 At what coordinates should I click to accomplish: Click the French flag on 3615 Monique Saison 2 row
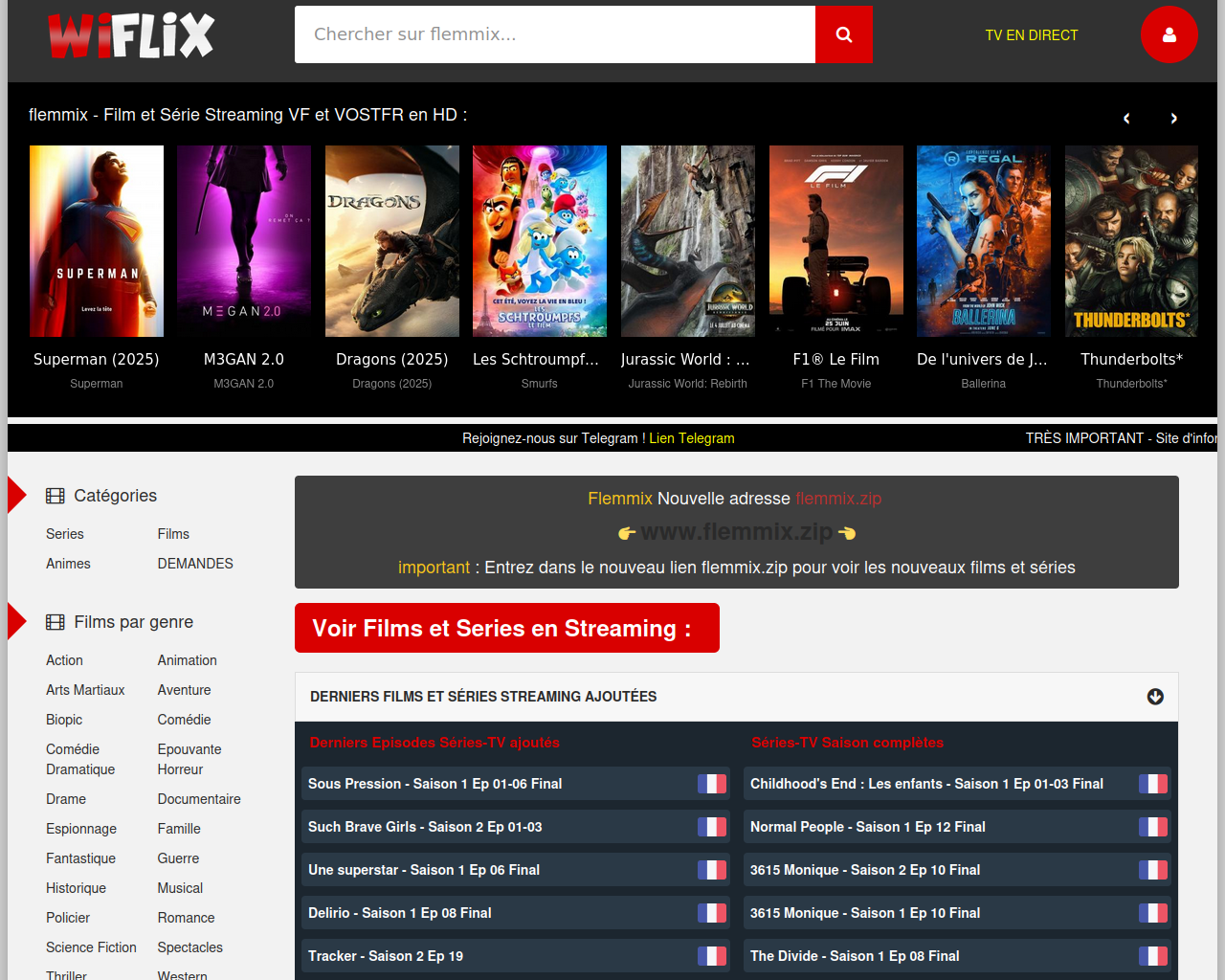[x=1153, y=870]
